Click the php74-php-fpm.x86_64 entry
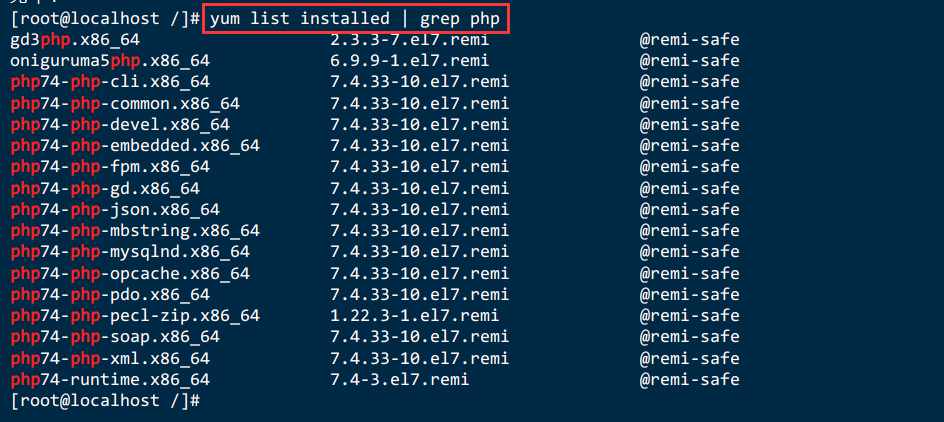 [110, 167]
